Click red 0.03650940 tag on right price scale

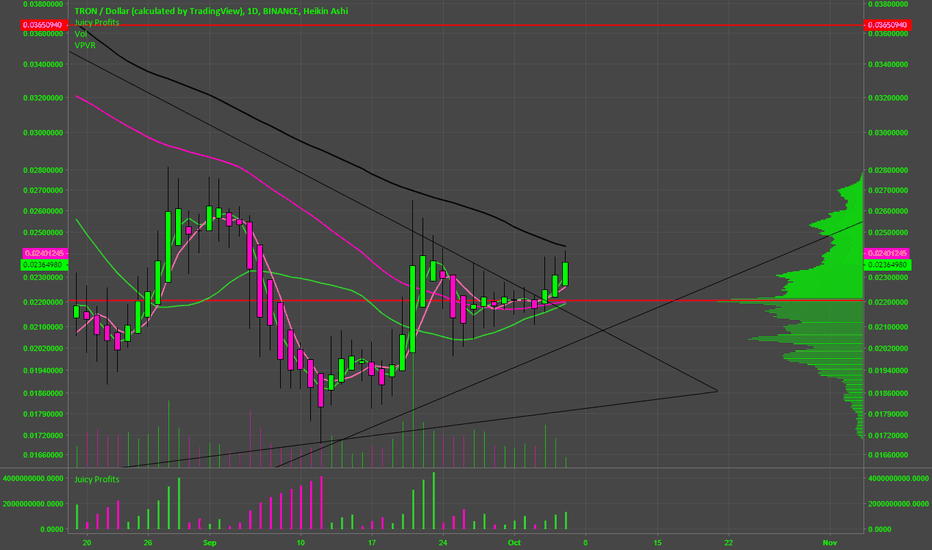887,25
